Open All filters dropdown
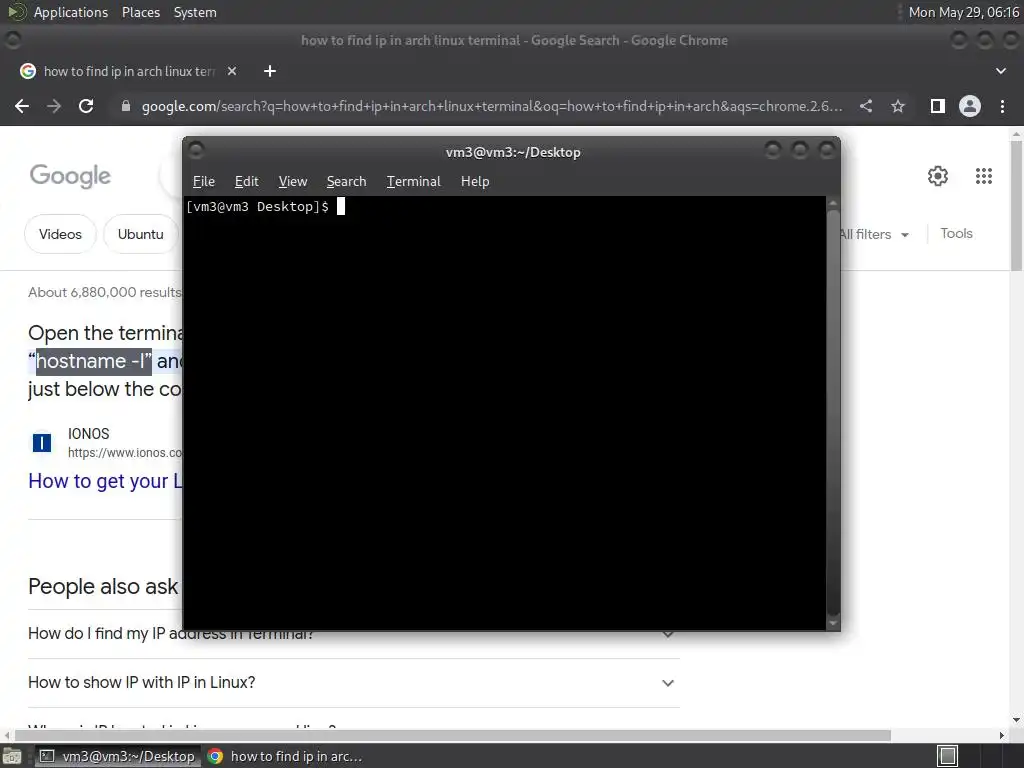 pyautogui.click(x=874, y=234)
